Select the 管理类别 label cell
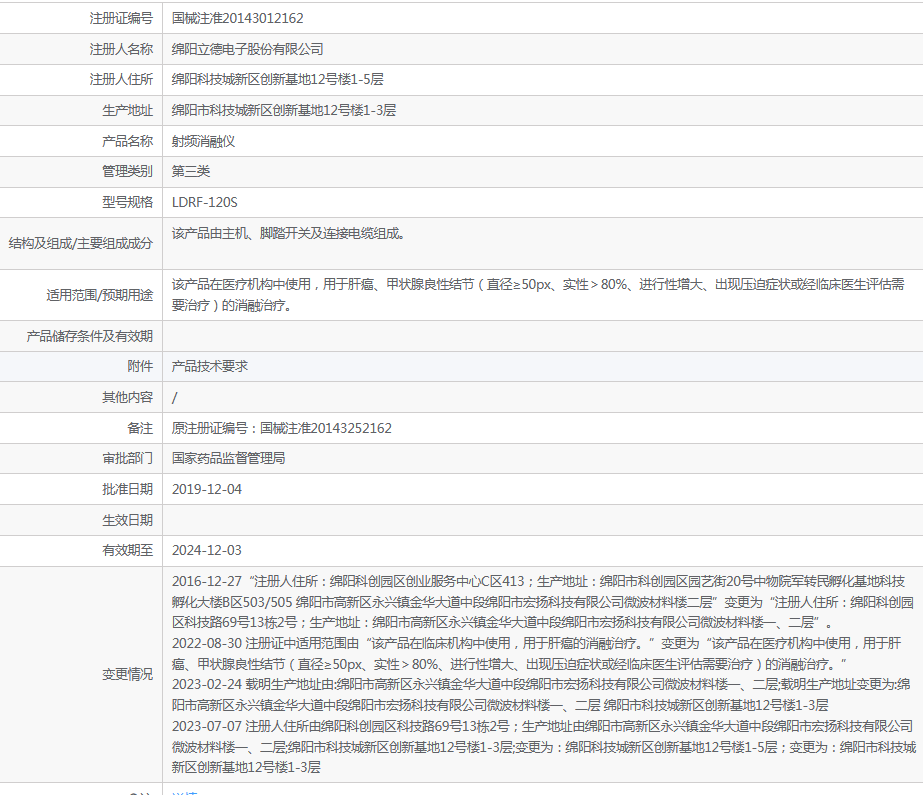 pos(127,171)
